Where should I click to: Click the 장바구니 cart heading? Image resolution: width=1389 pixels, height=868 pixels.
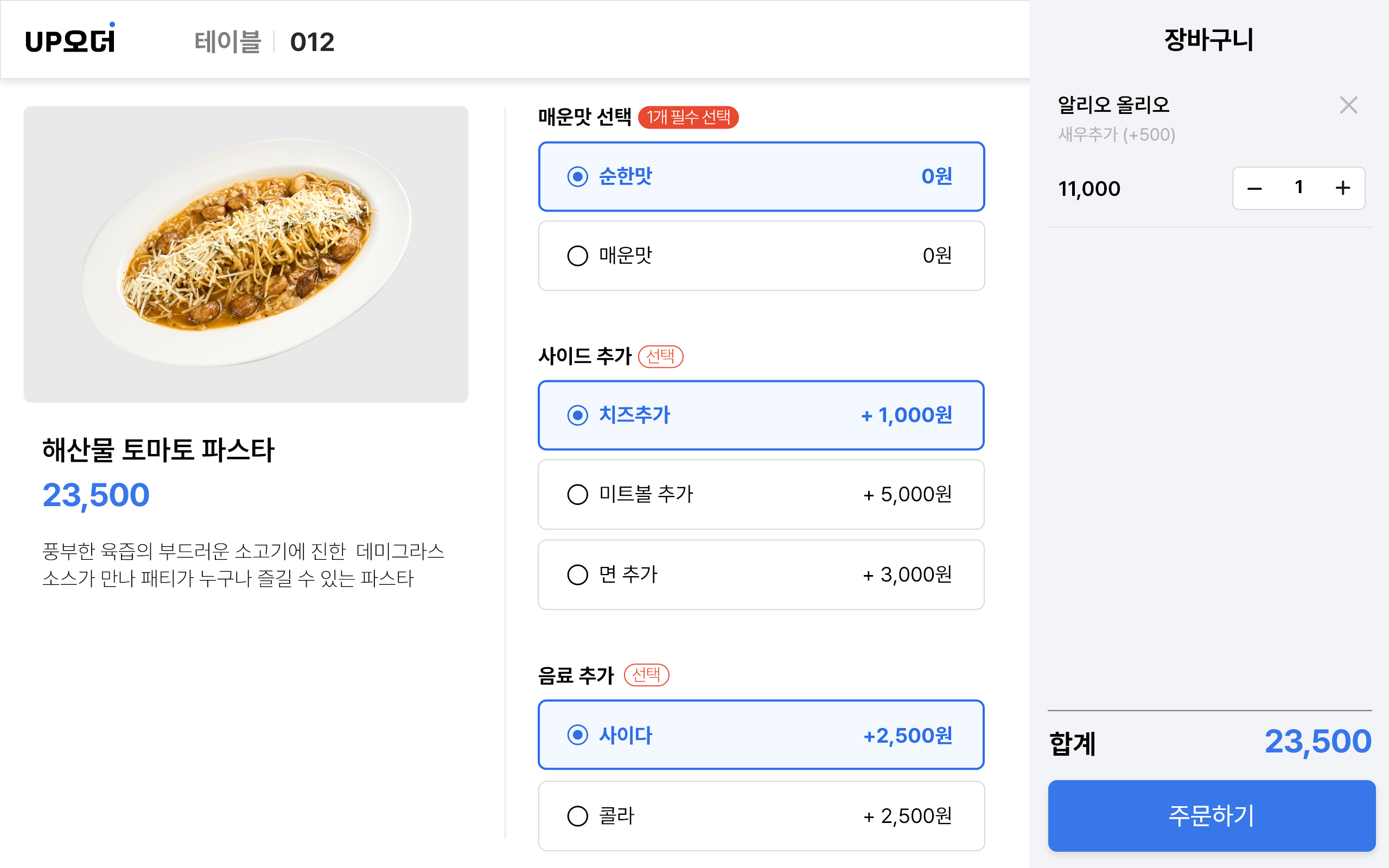point(1209,40)
